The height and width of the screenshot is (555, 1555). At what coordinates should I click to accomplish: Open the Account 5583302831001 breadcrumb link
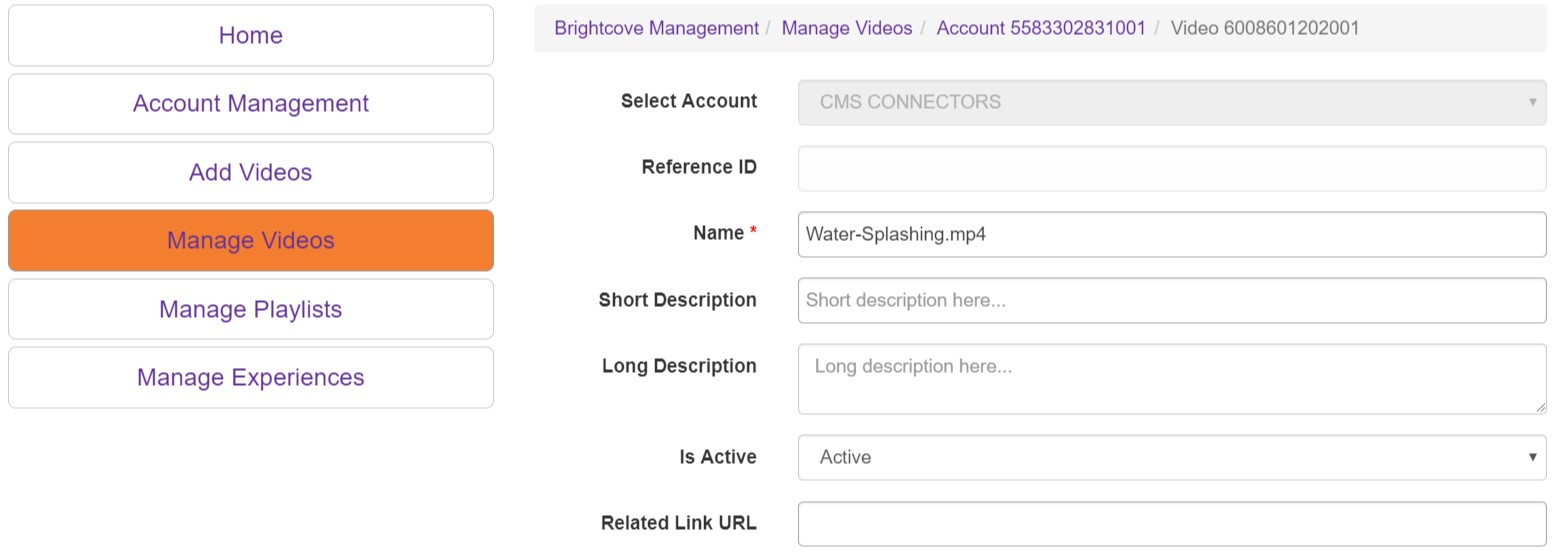pyautogui.click(x=1040, y=28)
